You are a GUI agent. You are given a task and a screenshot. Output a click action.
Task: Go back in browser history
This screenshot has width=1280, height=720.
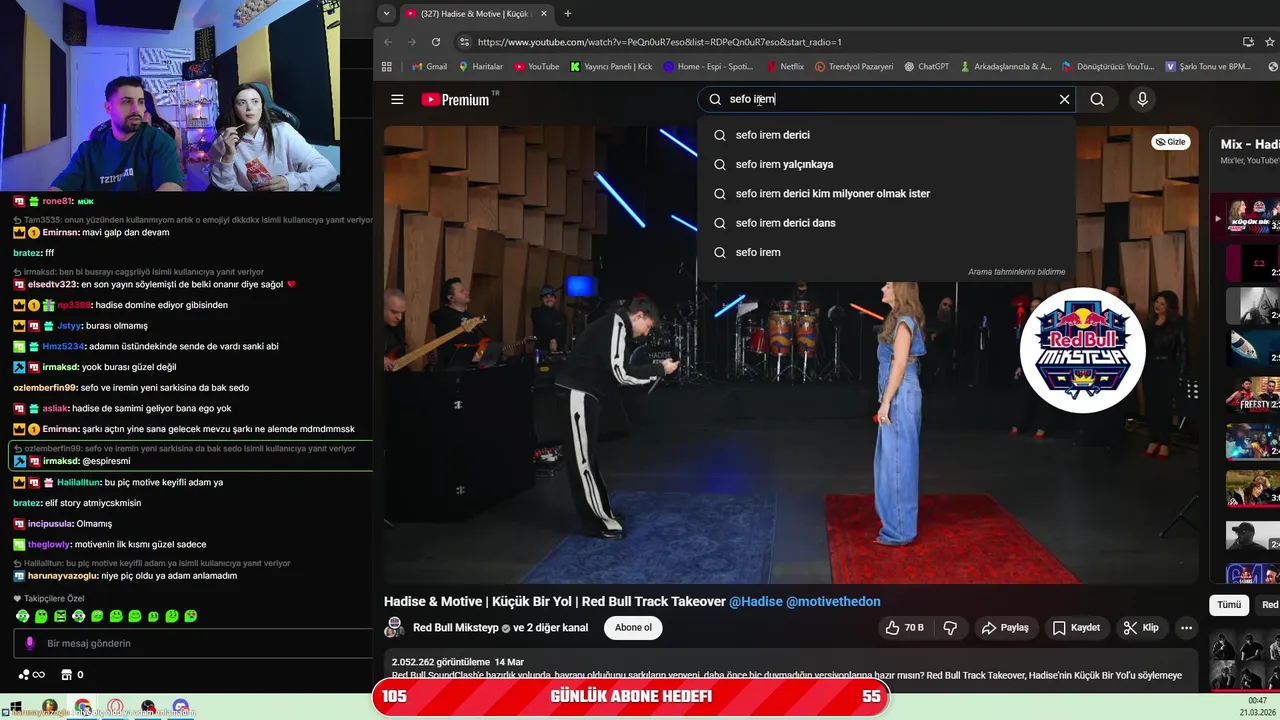point(389,42)
